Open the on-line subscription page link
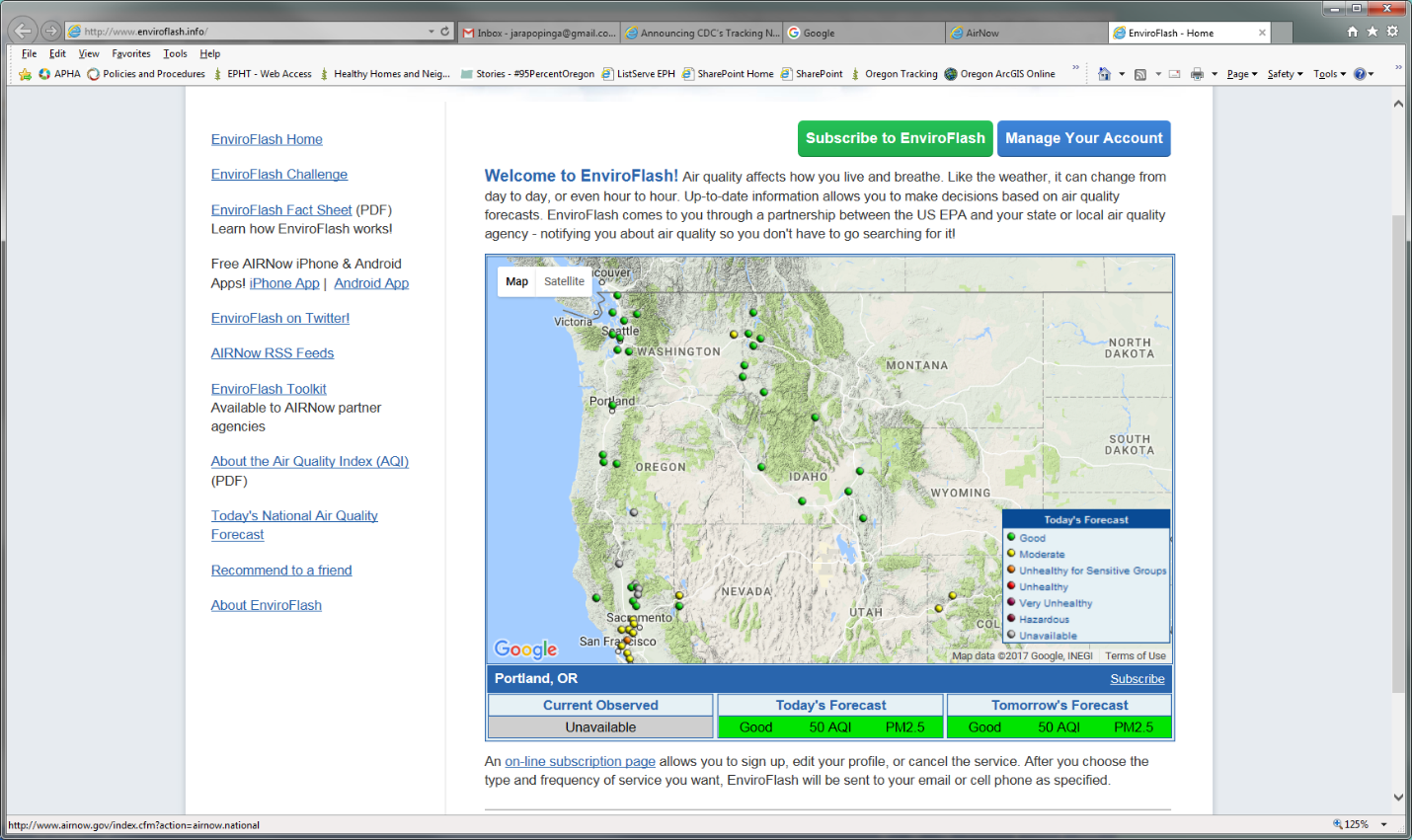The height and width of the screenshot is (840, 1412). point(581,762)
